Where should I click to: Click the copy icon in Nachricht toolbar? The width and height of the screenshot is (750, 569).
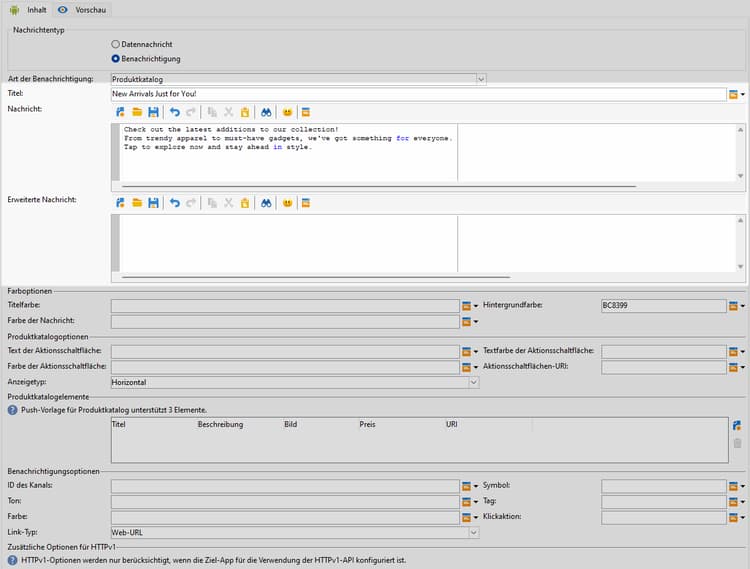click(212, 112)
